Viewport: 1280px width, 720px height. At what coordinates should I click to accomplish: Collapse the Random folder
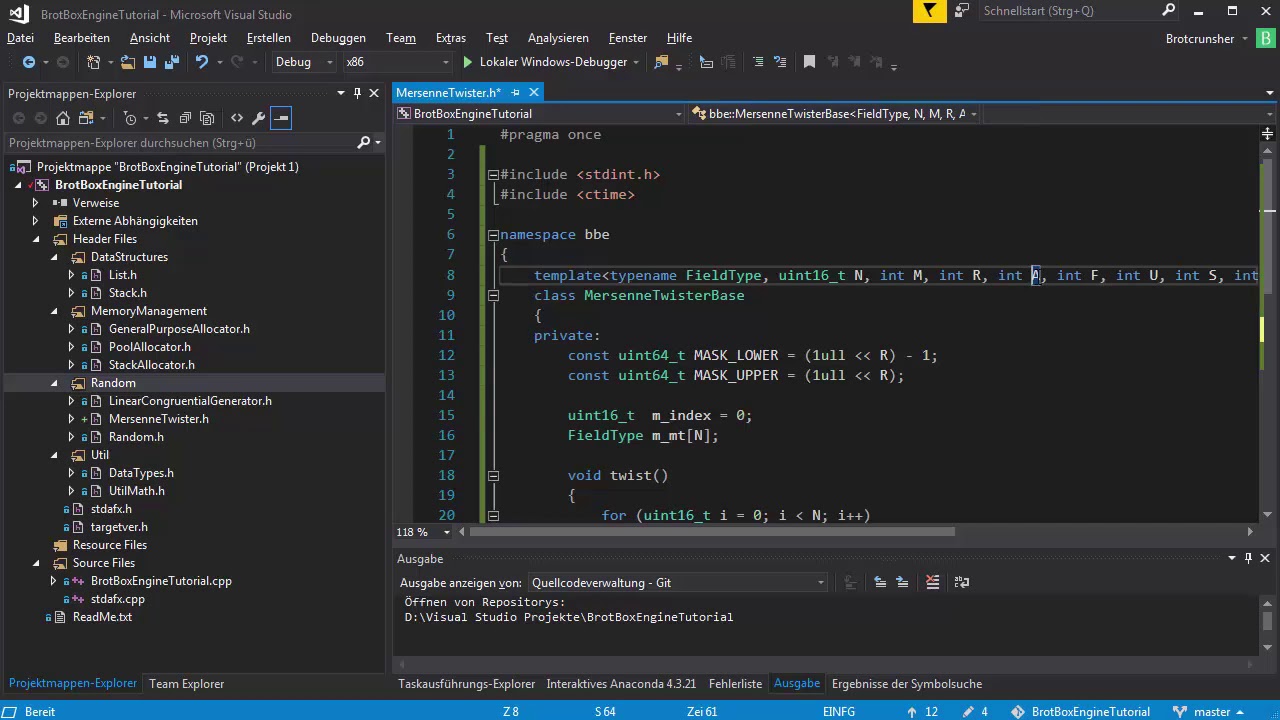tap(55, 383)
